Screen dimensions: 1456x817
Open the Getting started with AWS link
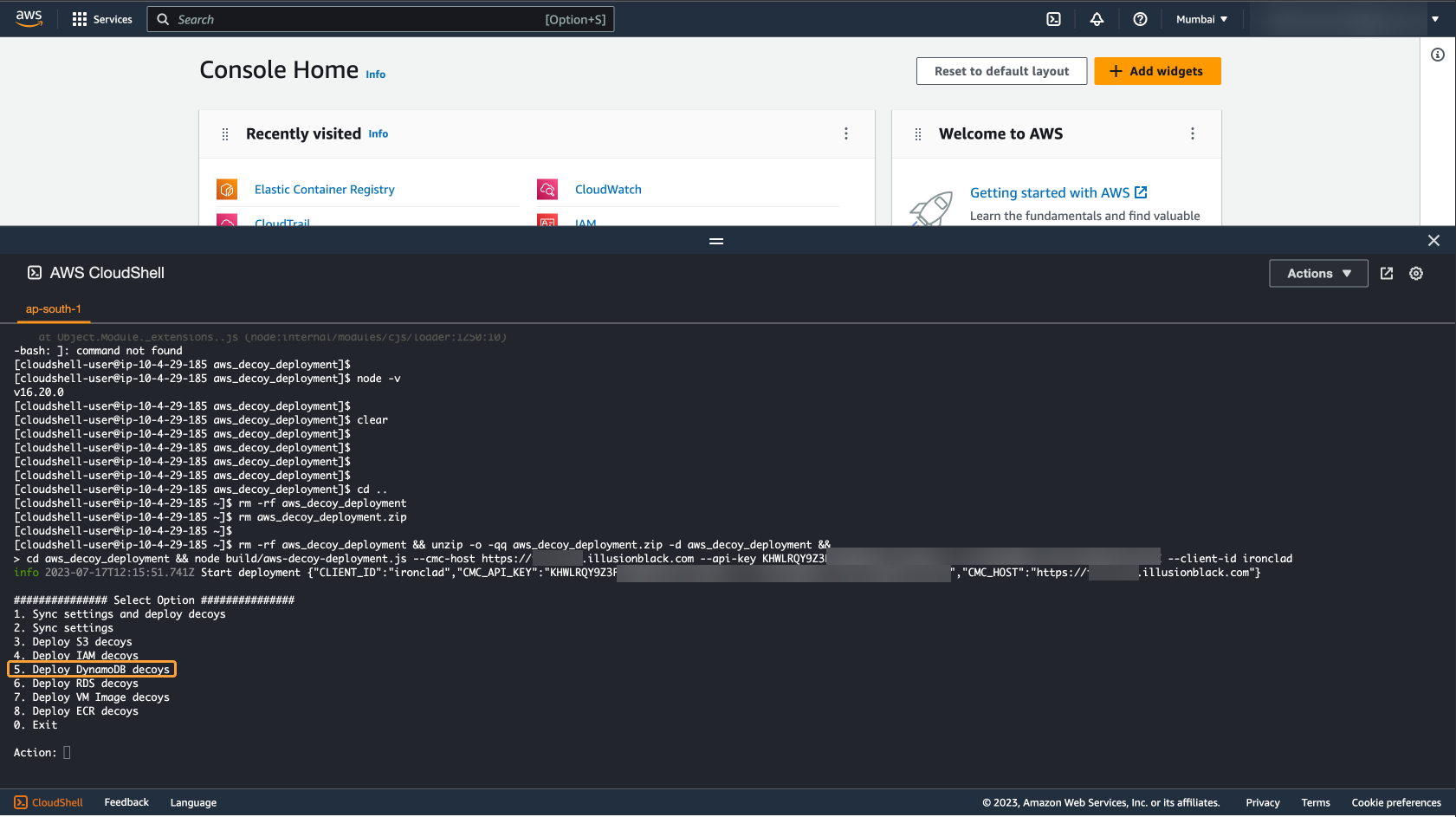pos(1050,192)
